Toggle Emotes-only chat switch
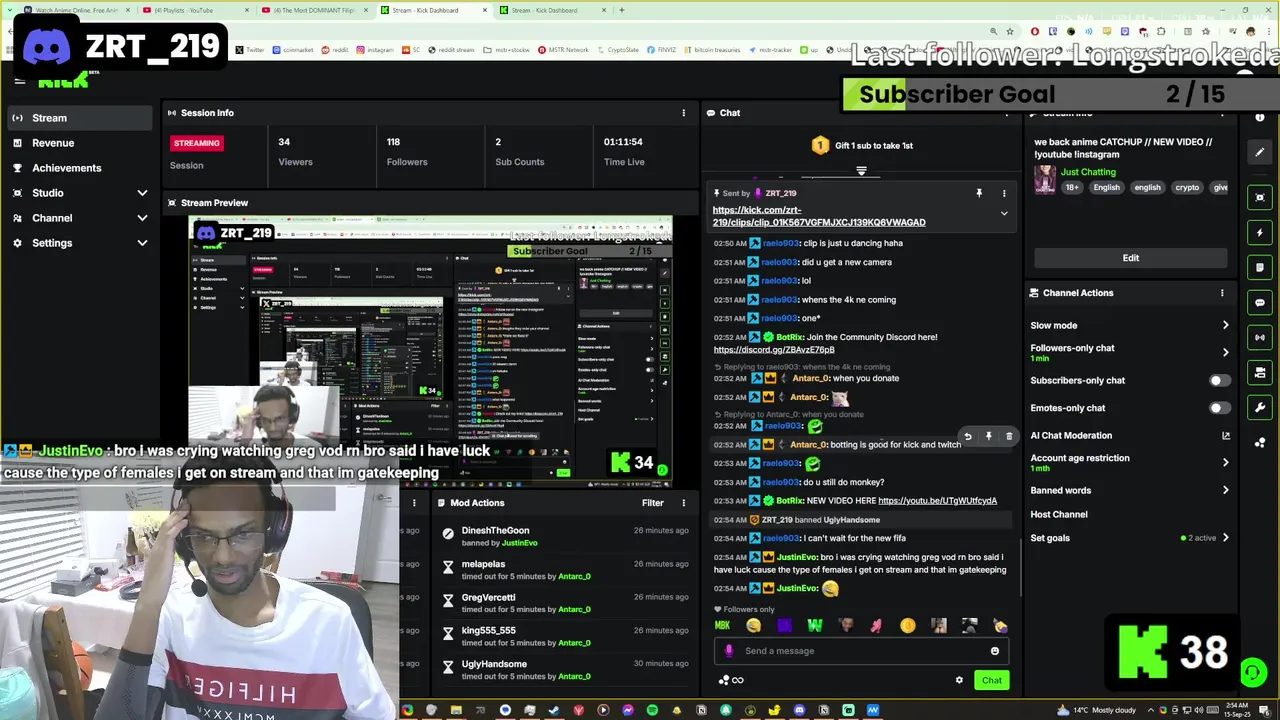This screenshot has height=720, width=1280. pyautogui.click(x=1219, y=408)
